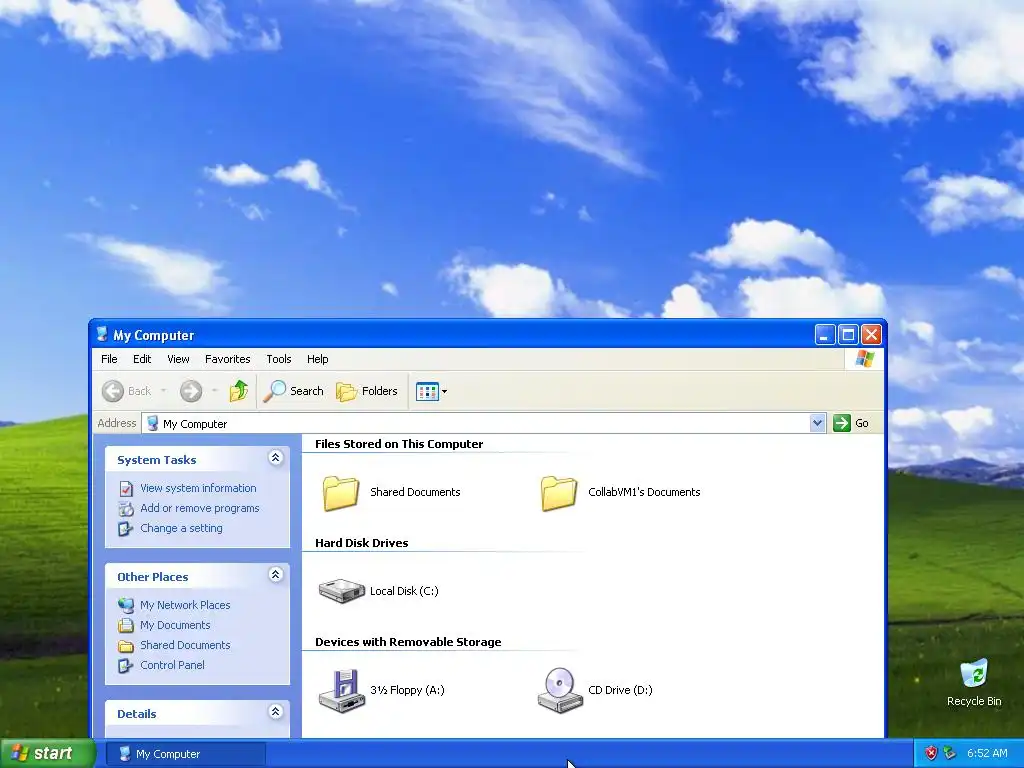Screen dimensions: 1024x768
Task: Open the Edit menu
Action: 142,359
